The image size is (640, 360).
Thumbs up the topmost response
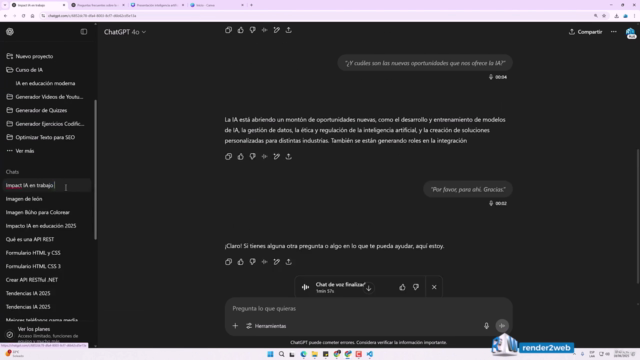pyautogui.click(x=240, y=30)
